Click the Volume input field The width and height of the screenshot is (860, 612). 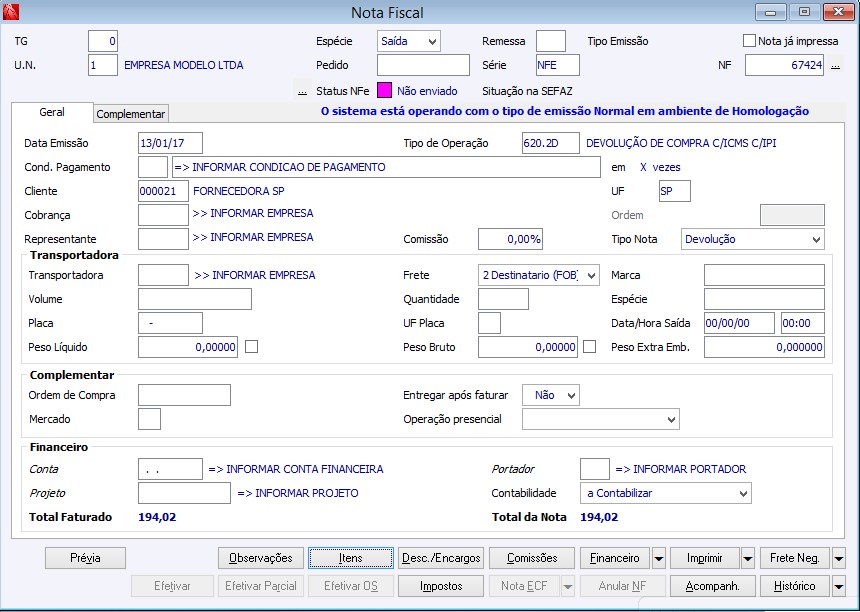pyautogui.click(x=195, y=299)
